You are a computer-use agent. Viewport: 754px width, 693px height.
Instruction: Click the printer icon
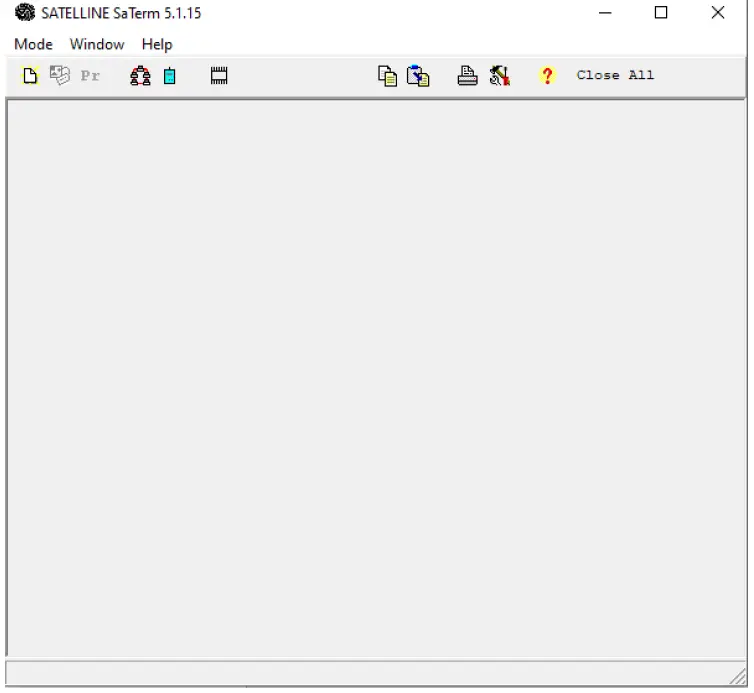[467, 76]
